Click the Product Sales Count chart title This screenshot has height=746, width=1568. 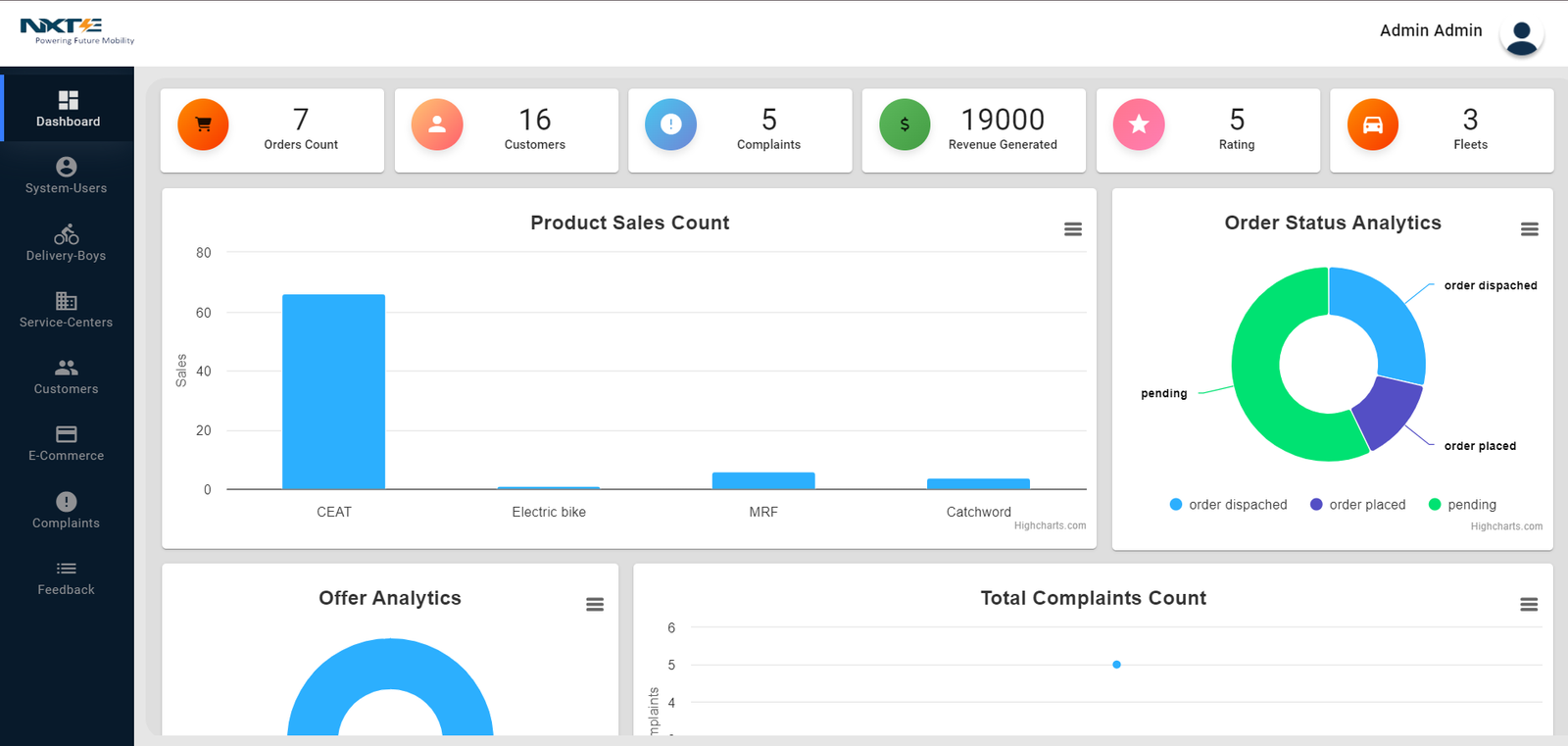pos(630,223)
